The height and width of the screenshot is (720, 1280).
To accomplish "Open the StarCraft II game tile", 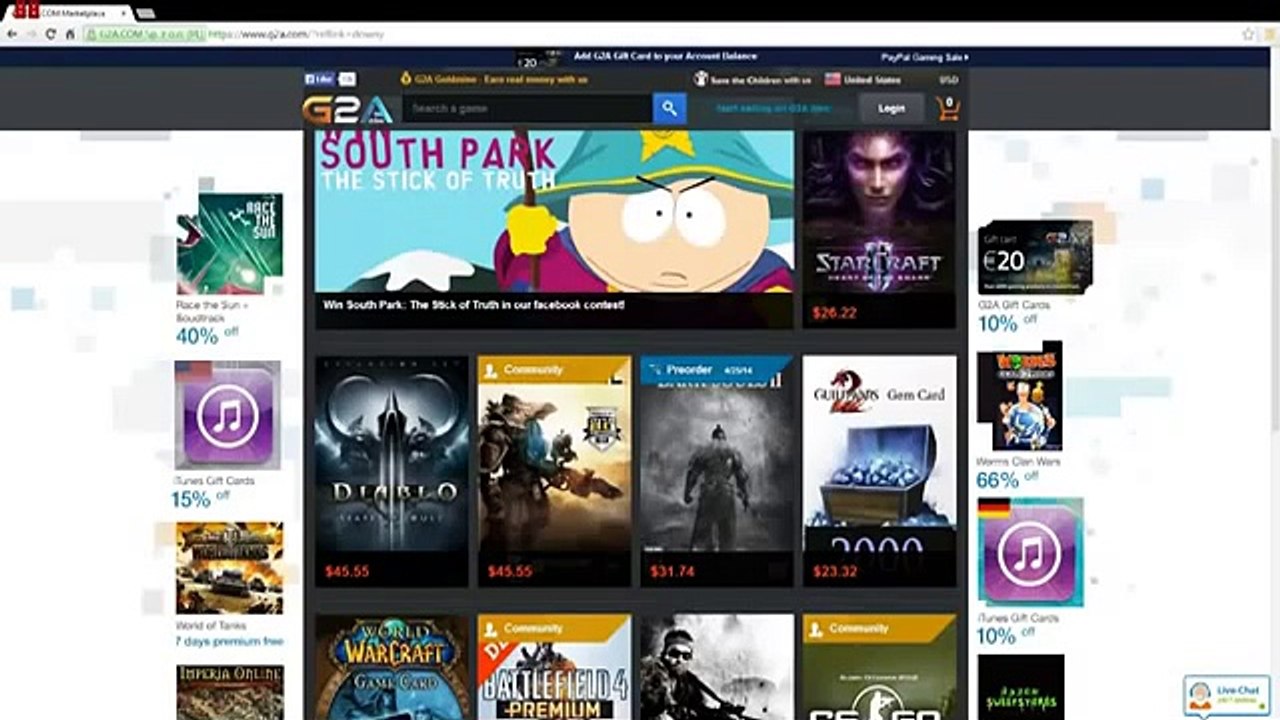I will (879, 229).
